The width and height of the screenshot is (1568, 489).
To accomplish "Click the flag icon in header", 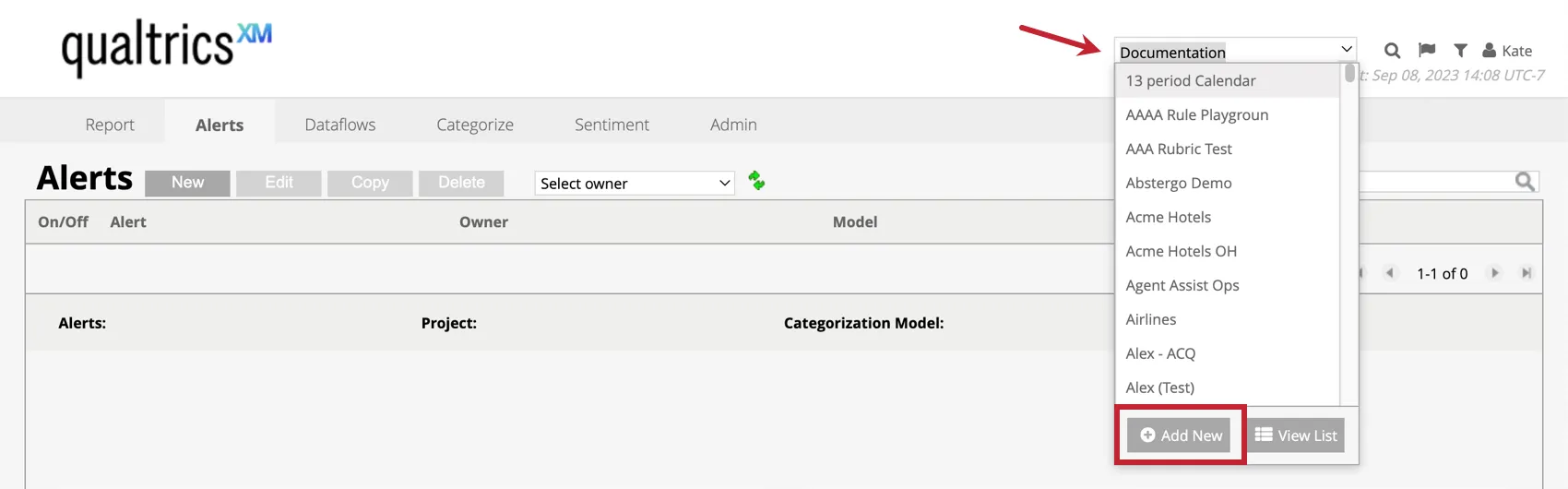I will 1427,50.
